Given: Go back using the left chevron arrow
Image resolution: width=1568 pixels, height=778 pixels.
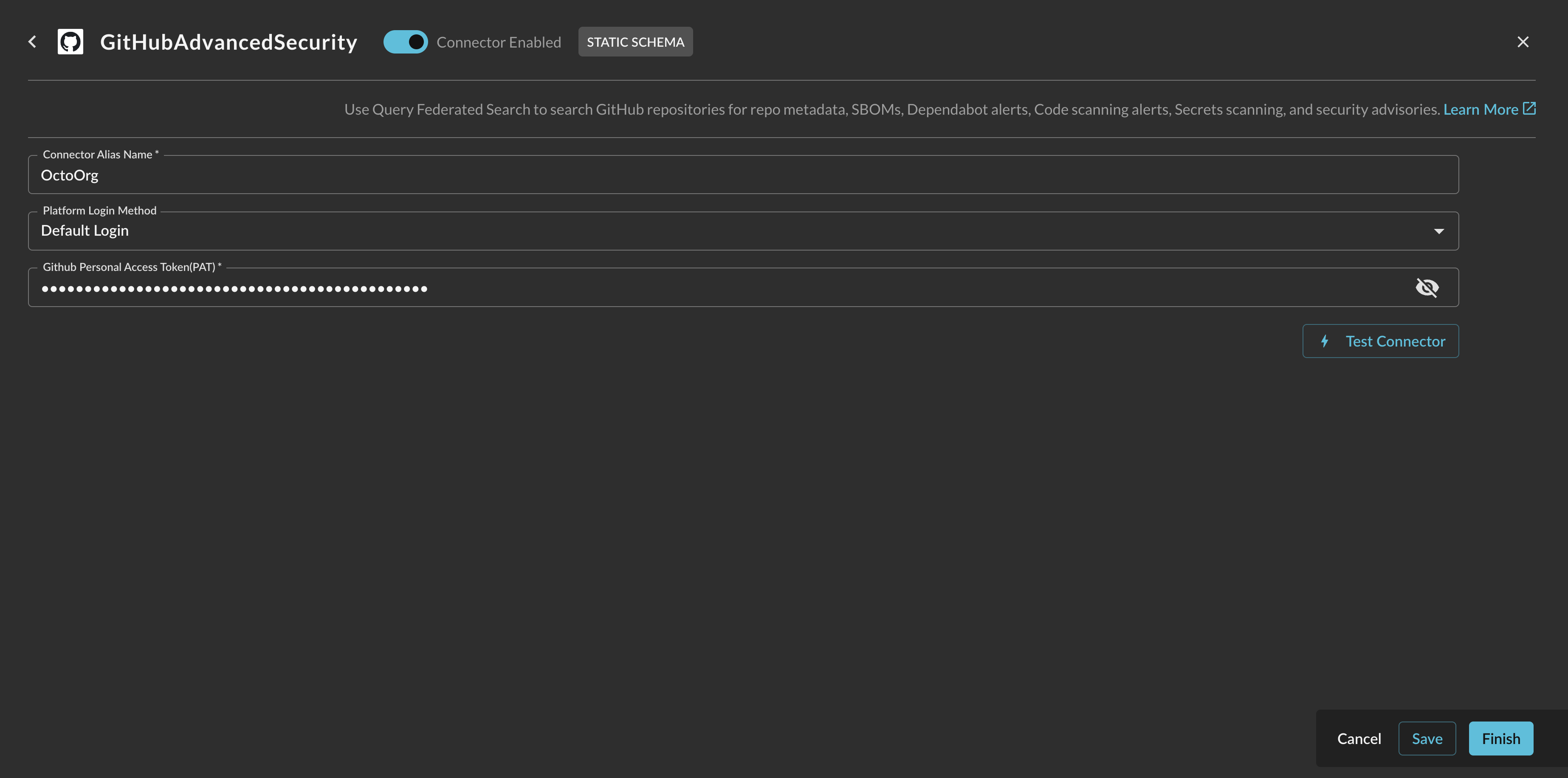Looking at the screenshot, I should (x=33, y=42).
